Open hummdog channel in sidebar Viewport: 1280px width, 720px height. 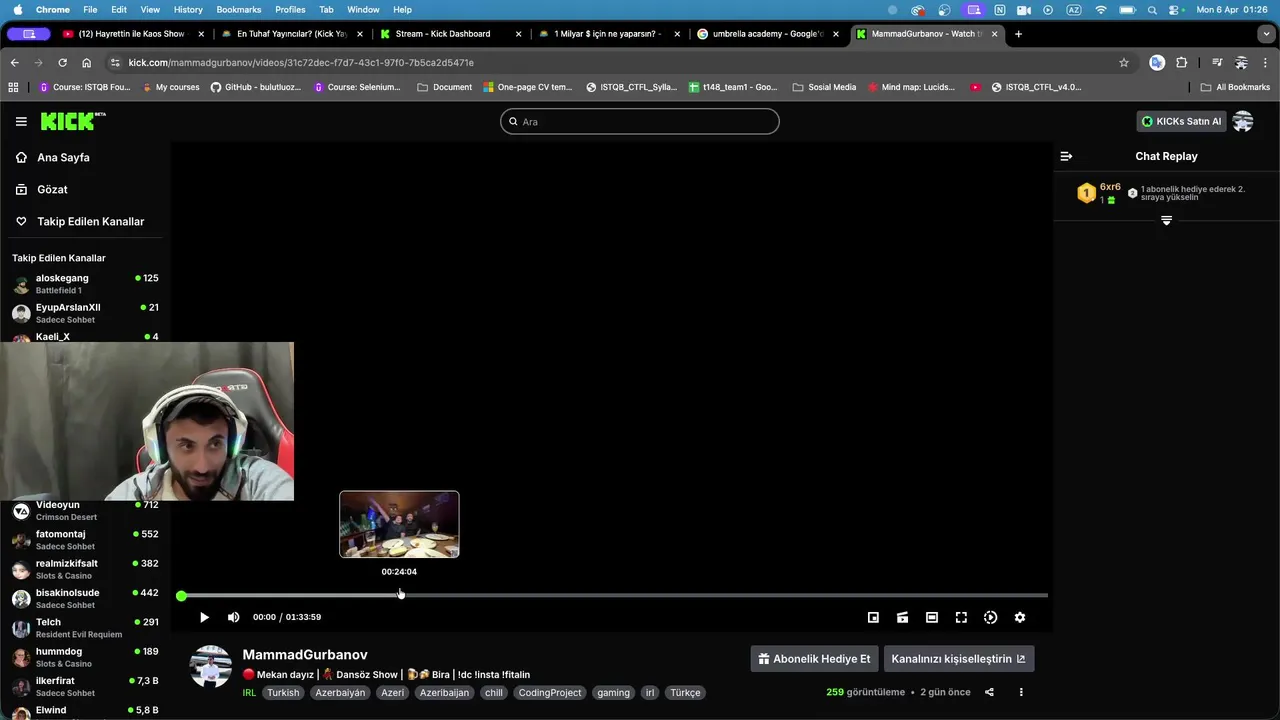pos(85,657)
